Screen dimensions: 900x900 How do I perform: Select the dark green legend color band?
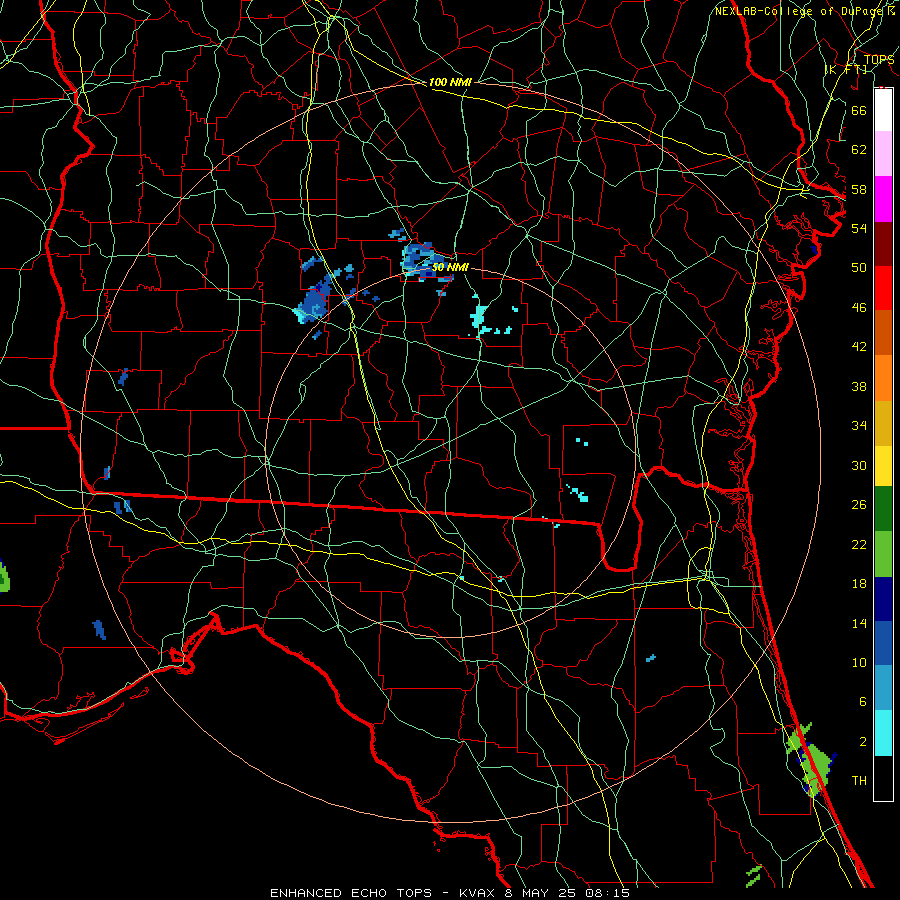(x=883, y=509)
